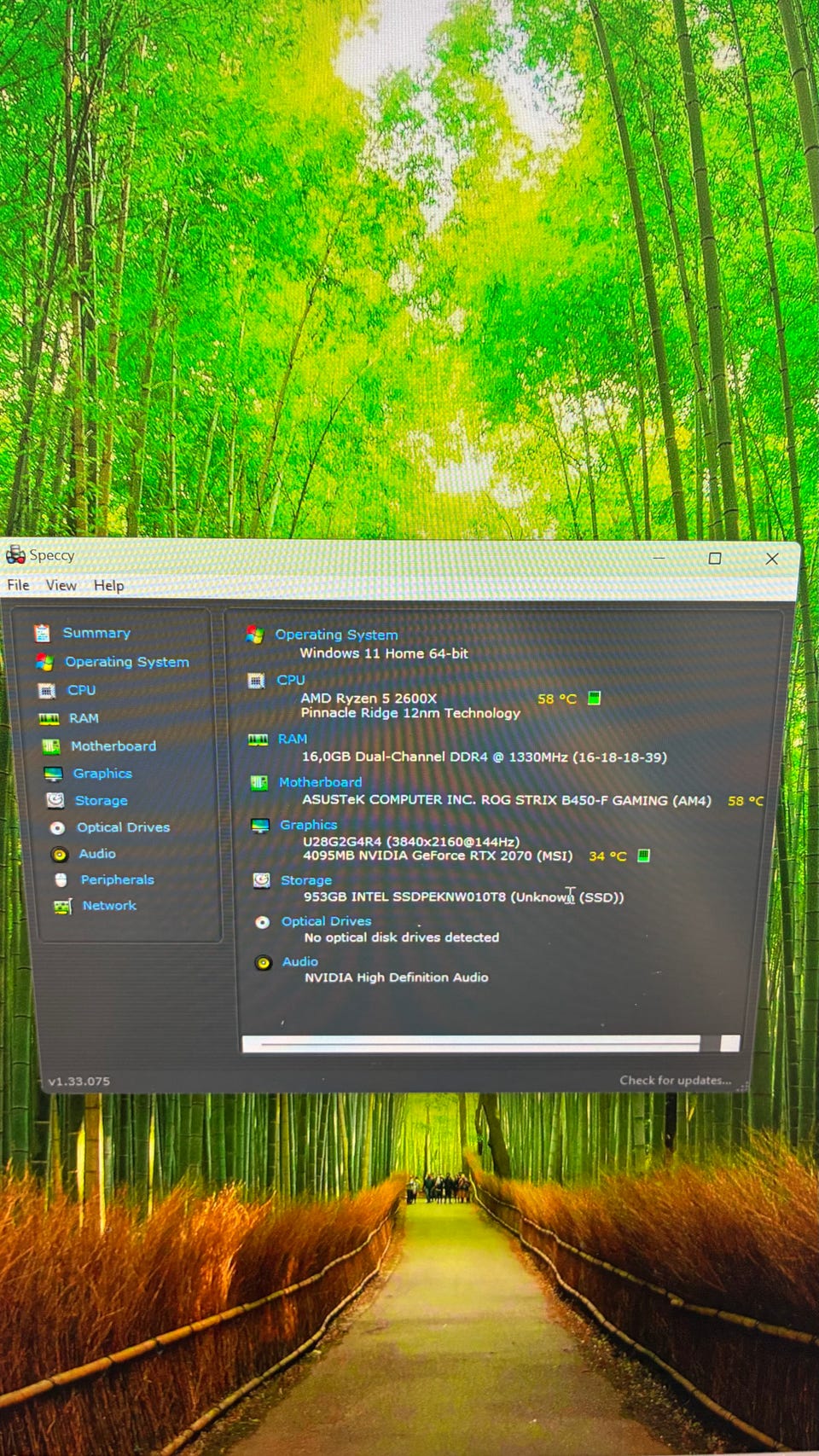The width and height of the screenshot is (819, 1456).
Task: Click NVIDIA High Definition Audio text
Action: coord(397,977)
